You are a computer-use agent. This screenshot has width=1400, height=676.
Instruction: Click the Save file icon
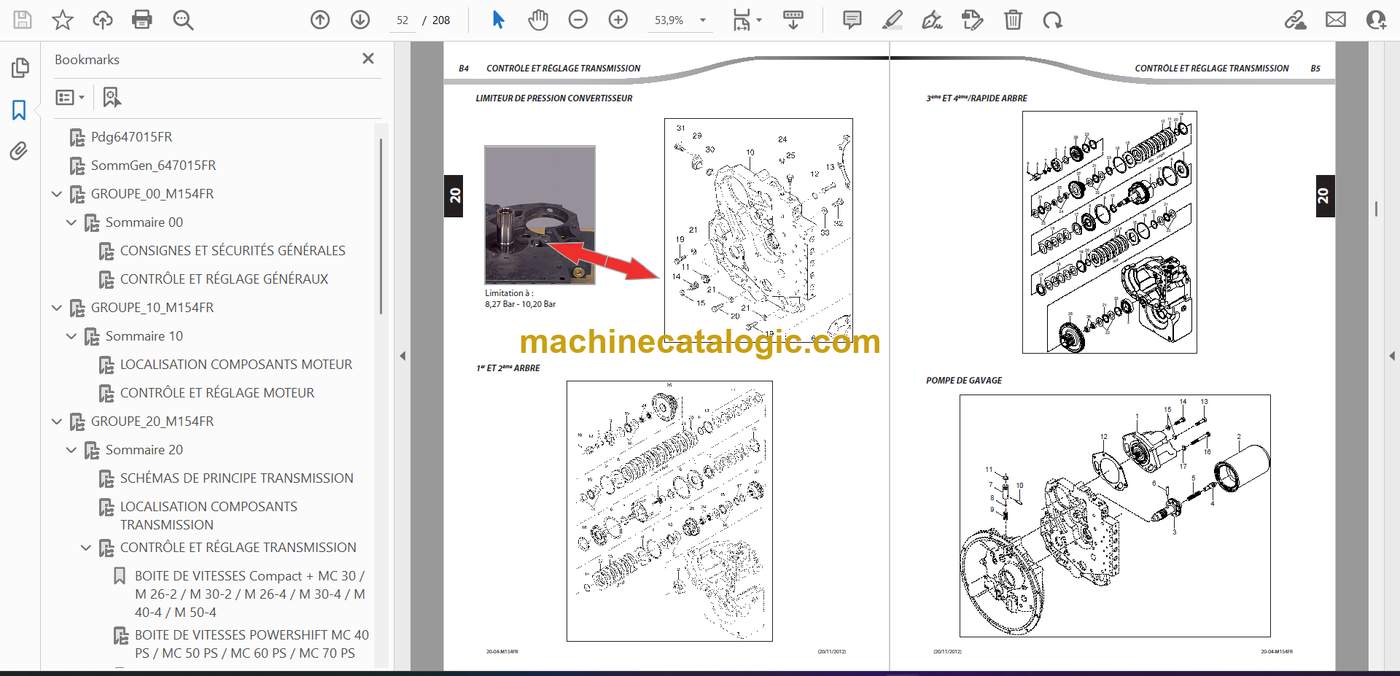(x=22, y=20)
